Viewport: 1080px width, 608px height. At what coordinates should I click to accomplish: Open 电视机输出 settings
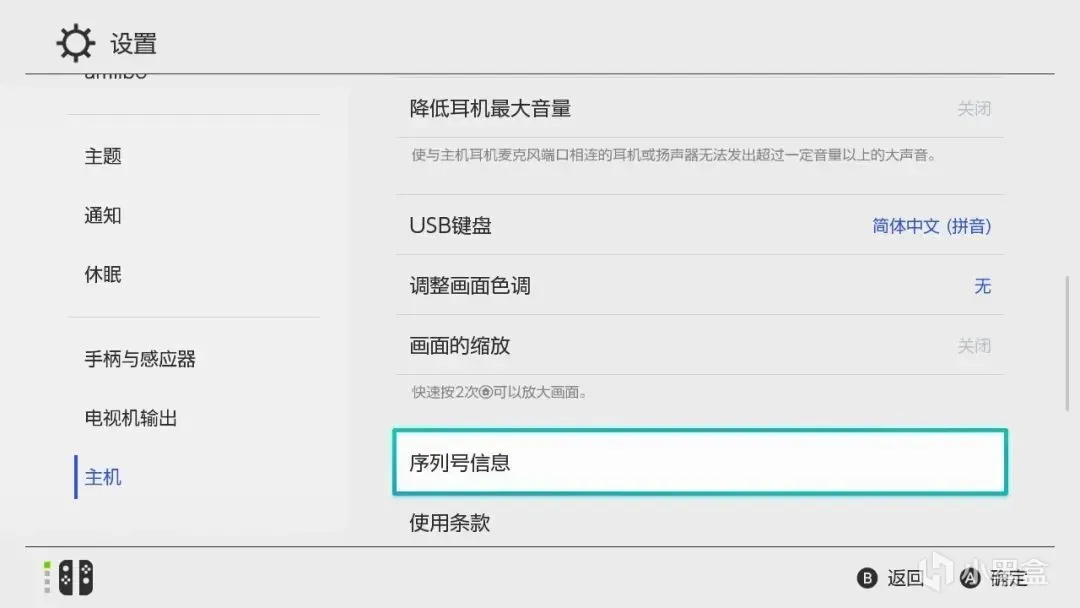131,418
